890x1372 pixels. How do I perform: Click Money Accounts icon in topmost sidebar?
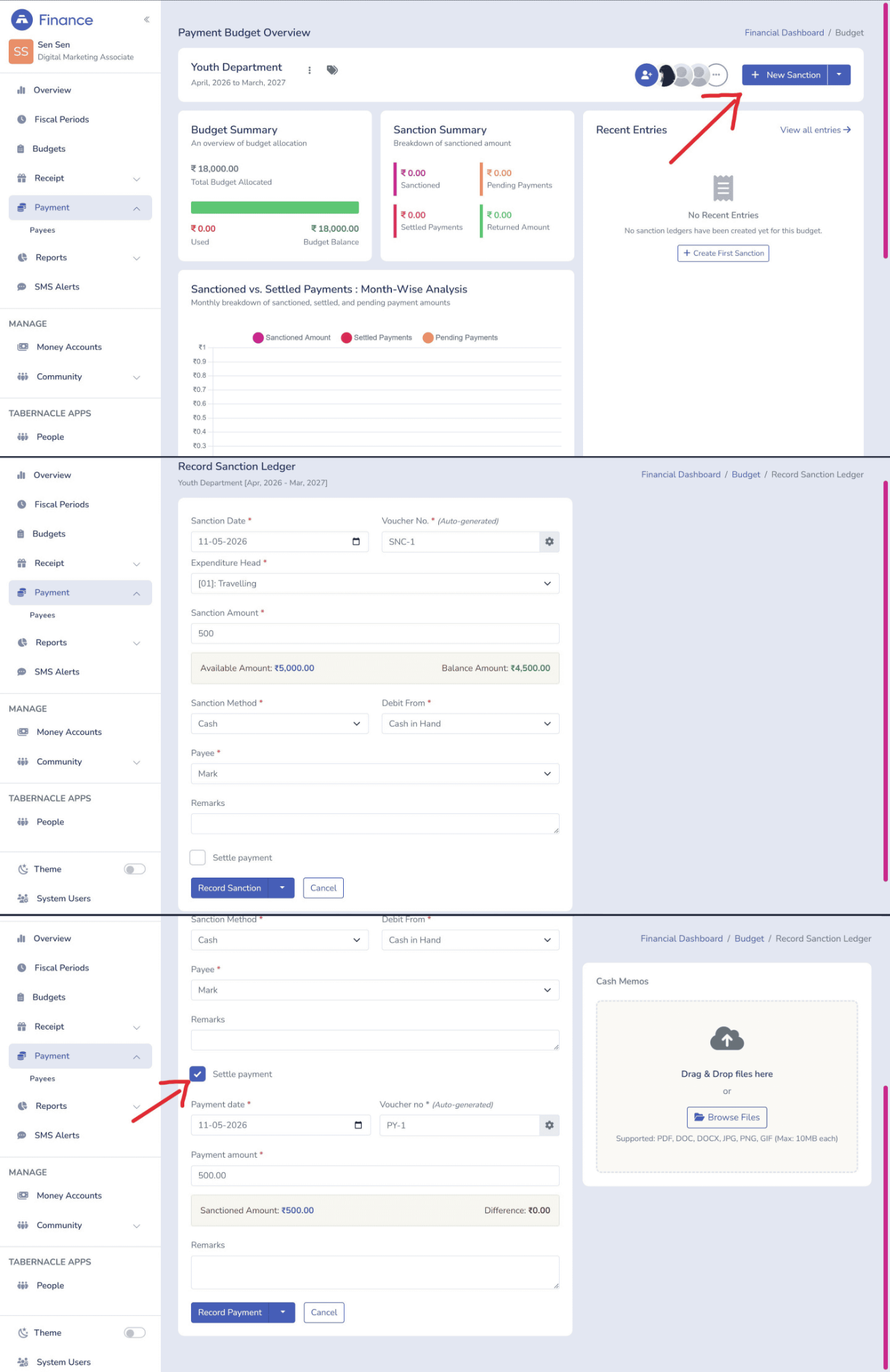[x=23, y=347]
